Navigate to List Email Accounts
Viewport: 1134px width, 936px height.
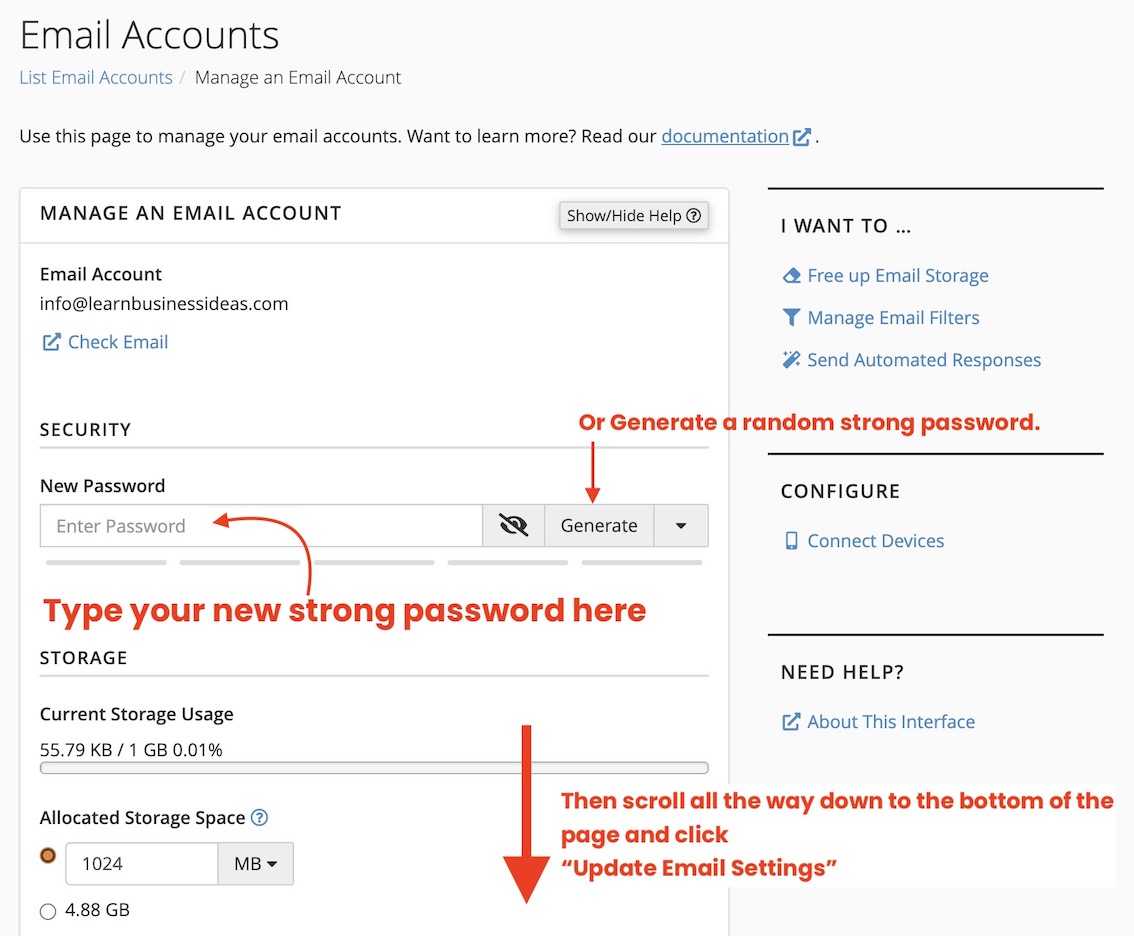[x=95, y=77]
